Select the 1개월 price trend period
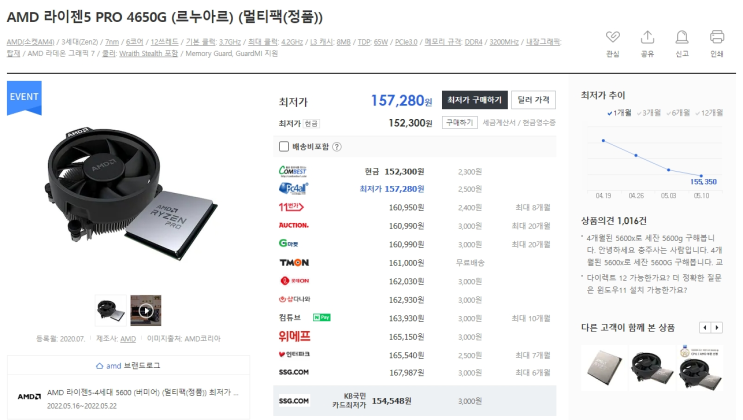 (619, 113)
